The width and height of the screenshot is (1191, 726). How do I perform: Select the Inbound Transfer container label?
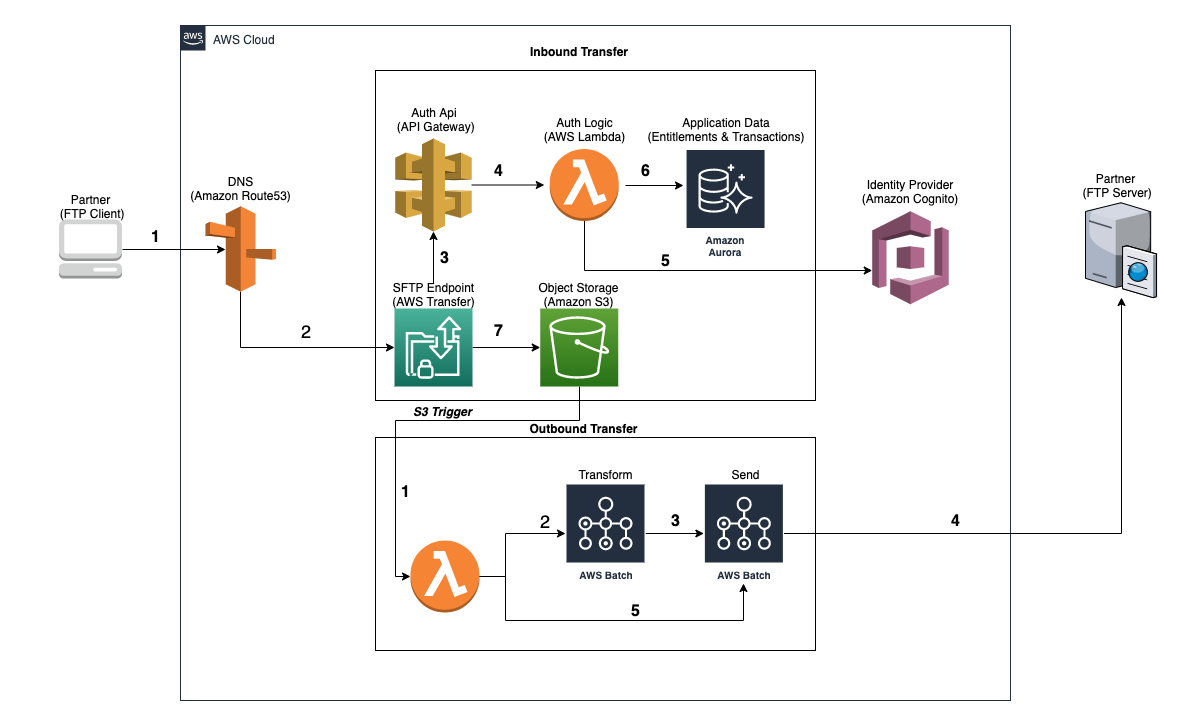tap(578, 51)
